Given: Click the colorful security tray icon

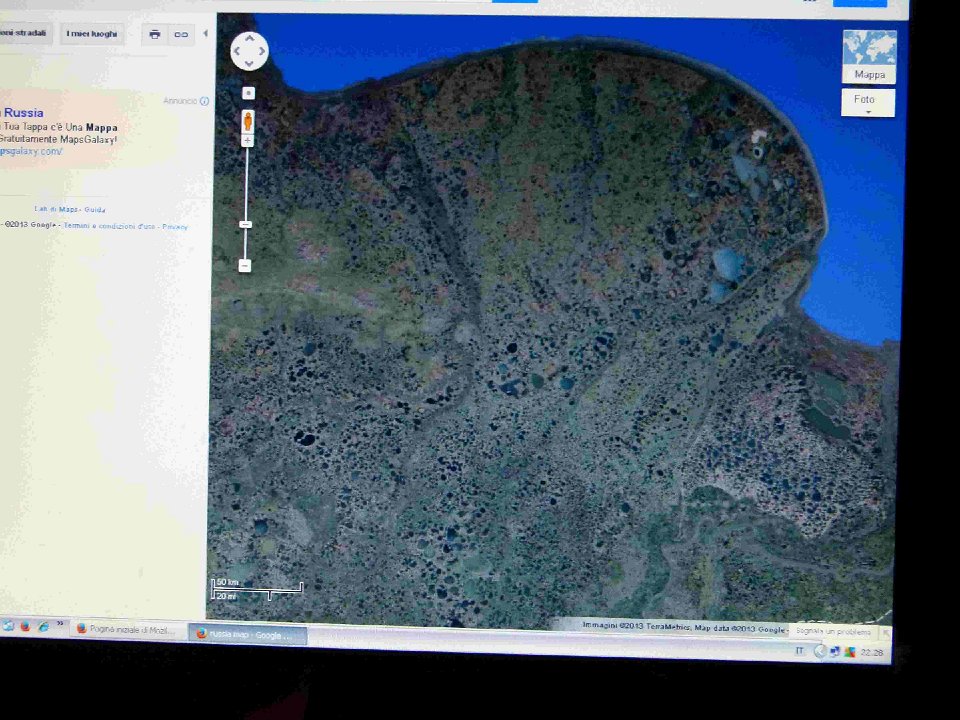Looking at the screenshot, I should click(x=849, y=652).
